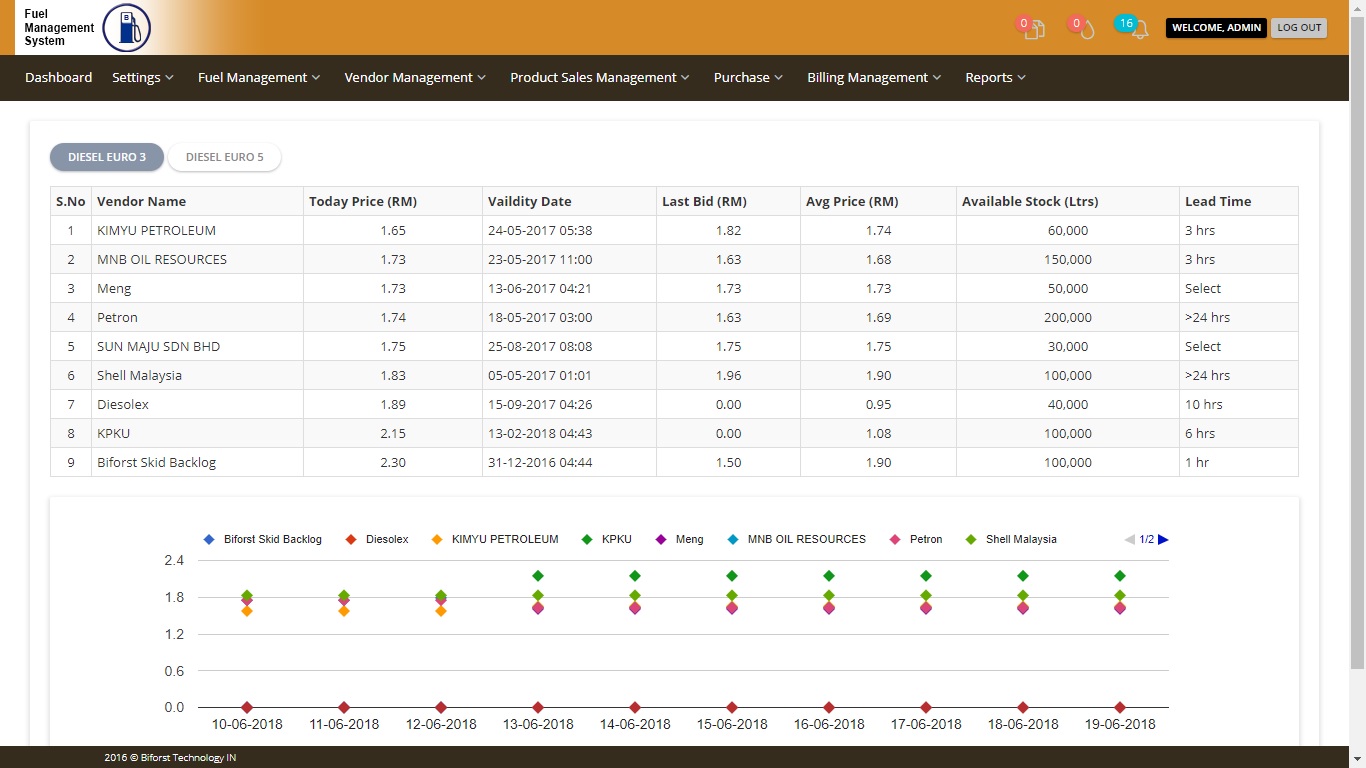The image size is (1366, 768).
Task: Expand the Settings dropdown menu
Action: click(x=143, y=78)
